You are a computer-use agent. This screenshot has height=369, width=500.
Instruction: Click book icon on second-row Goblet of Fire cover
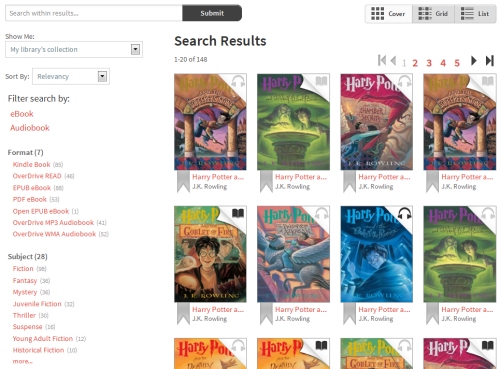coord(238,213)
